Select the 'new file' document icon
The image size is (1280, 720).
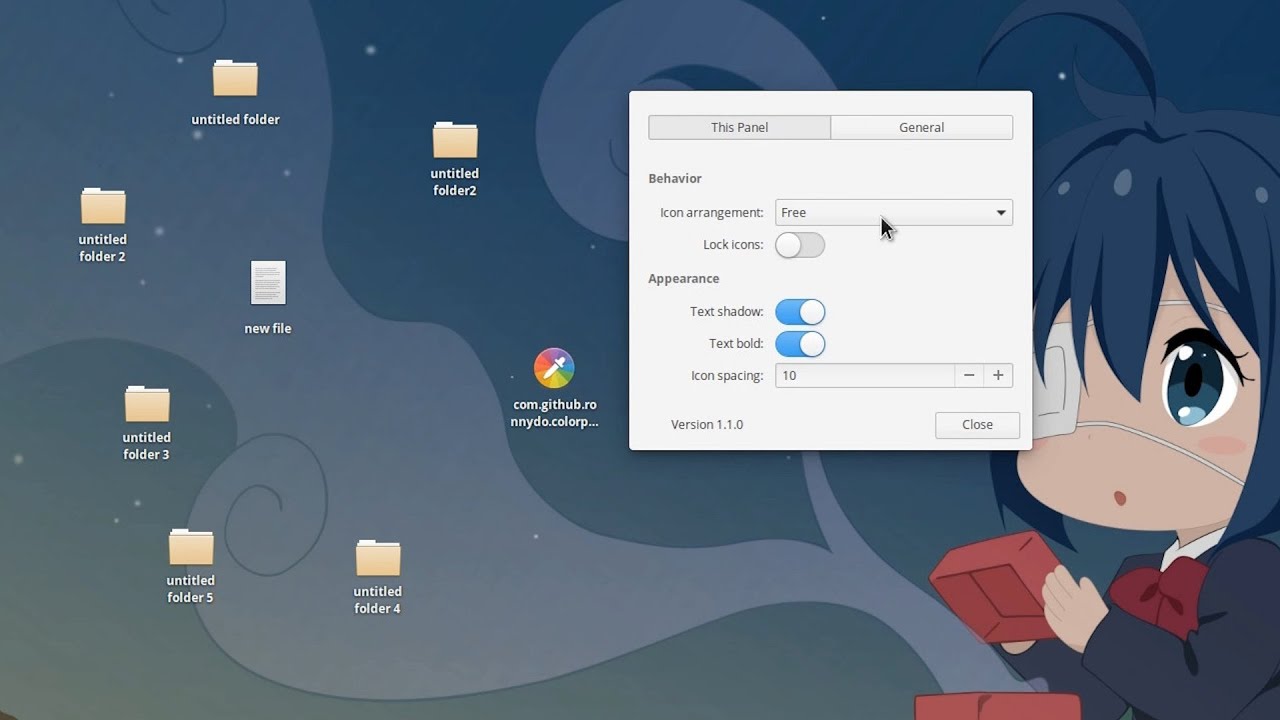click(x=268, y=283)
